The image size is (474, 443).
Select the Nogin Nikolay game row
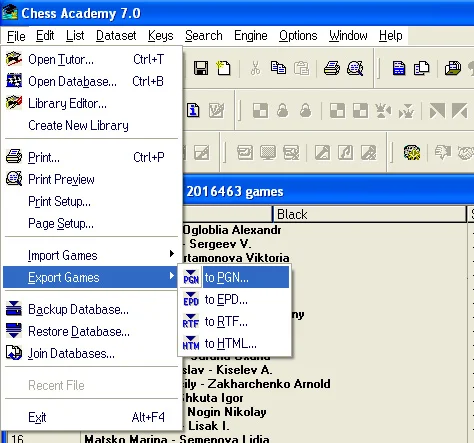click(227, 412)
